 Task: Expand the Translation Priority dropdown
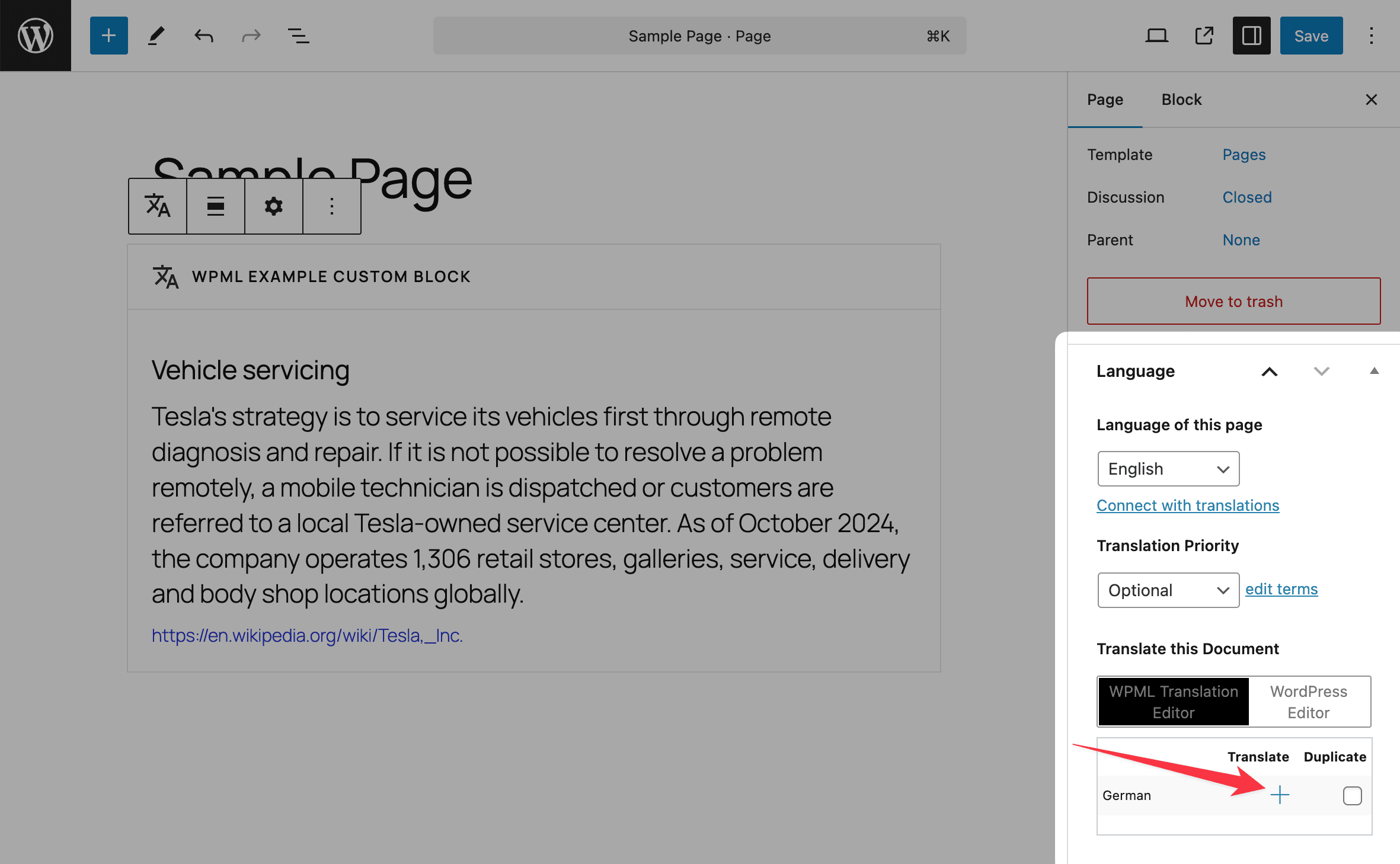point(1167,589)
